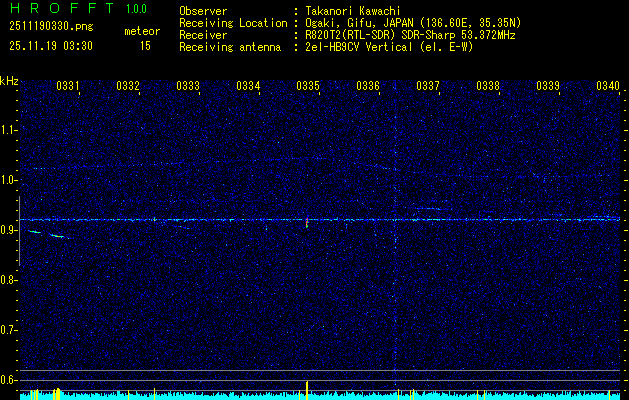The height and width of the screenshot is (400, 629).
Task: Click the gray vertical range bar on left
Action: (x=19, y=231)
